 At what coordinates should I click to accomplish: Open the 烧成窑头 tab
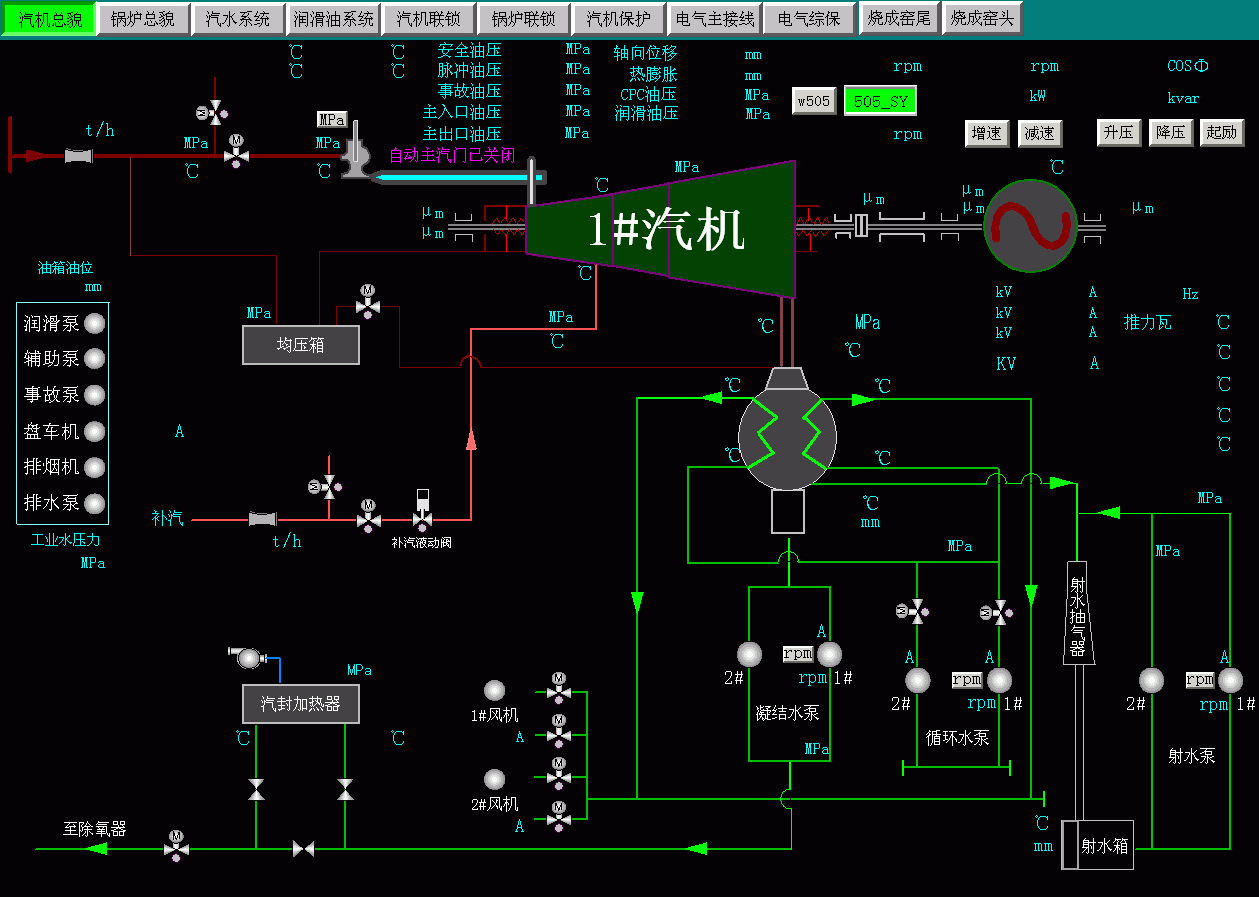click(982, 19)
